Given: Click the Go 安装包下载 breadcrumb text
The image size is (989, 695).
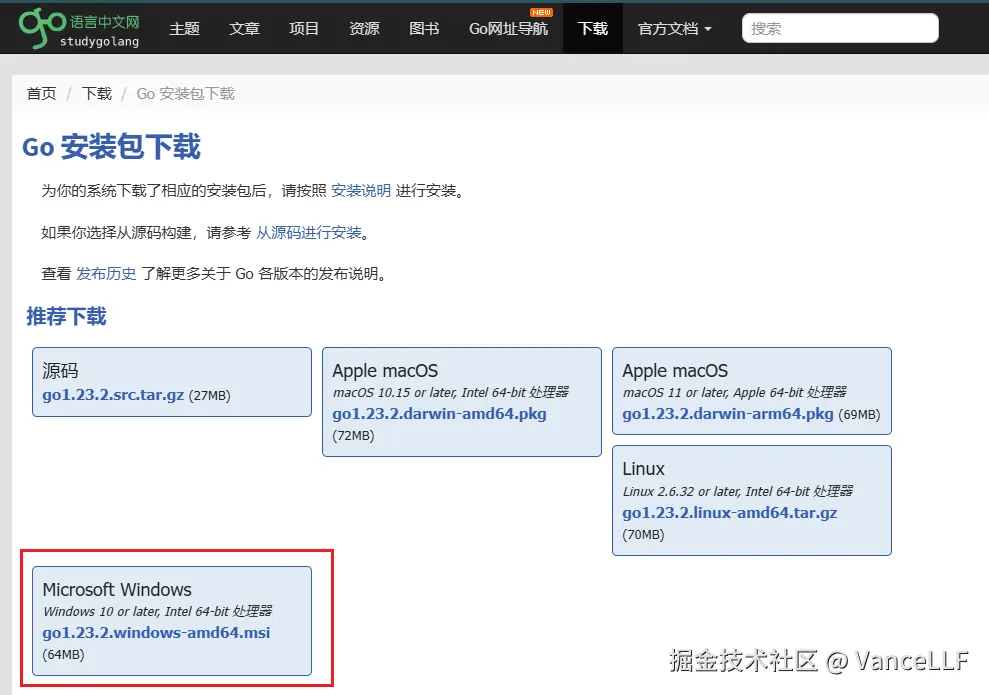Looking at the screenshot, I should click(185, 94).
